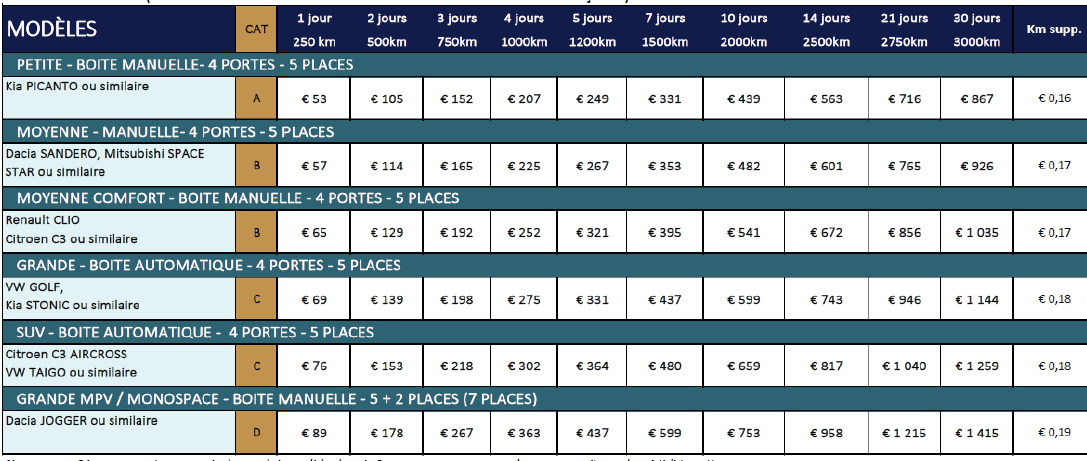Select the Dacia JOGGER ou similaire cell
Viewport: 1087px width, 461px height.
coord(119,432)
